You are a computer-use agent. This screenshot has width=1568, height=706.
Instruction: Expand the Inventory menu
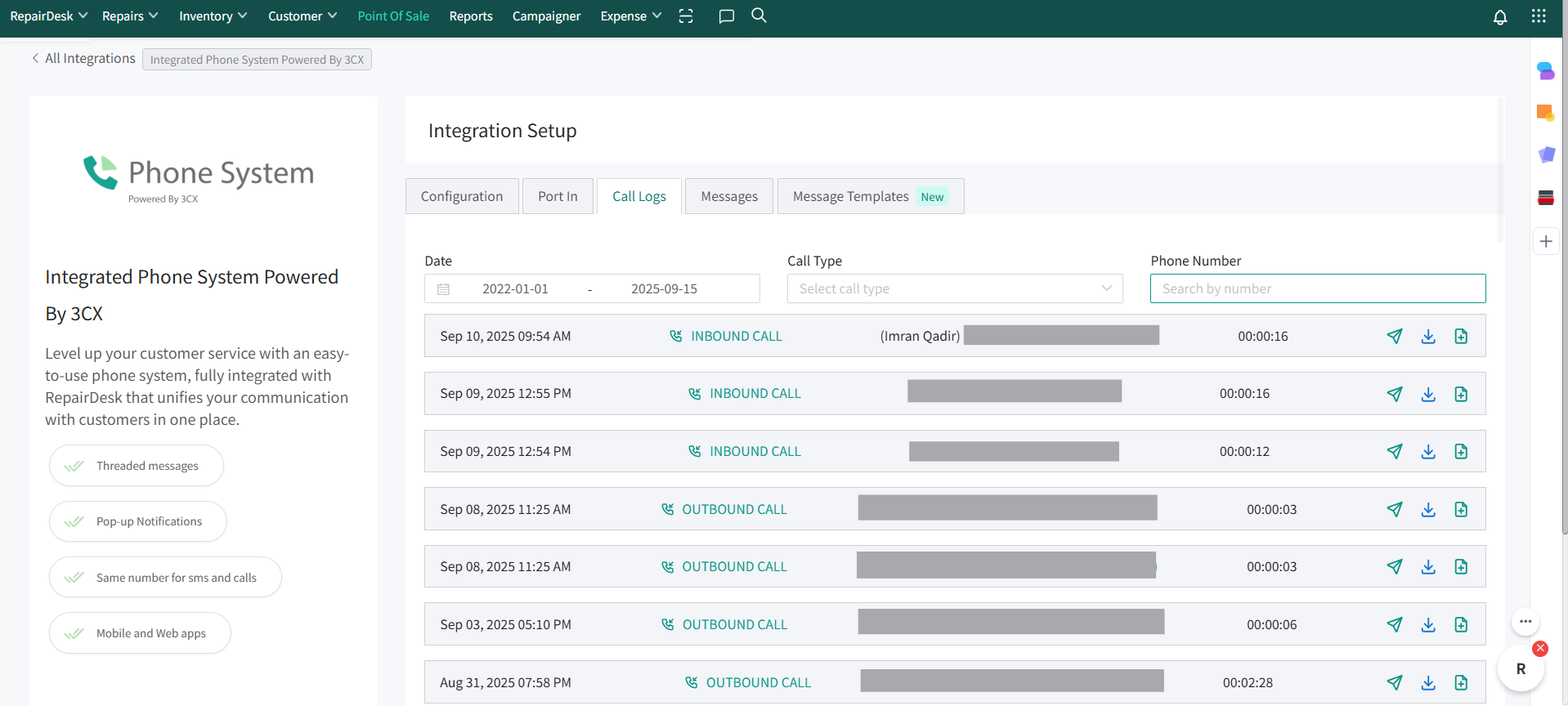213,16
